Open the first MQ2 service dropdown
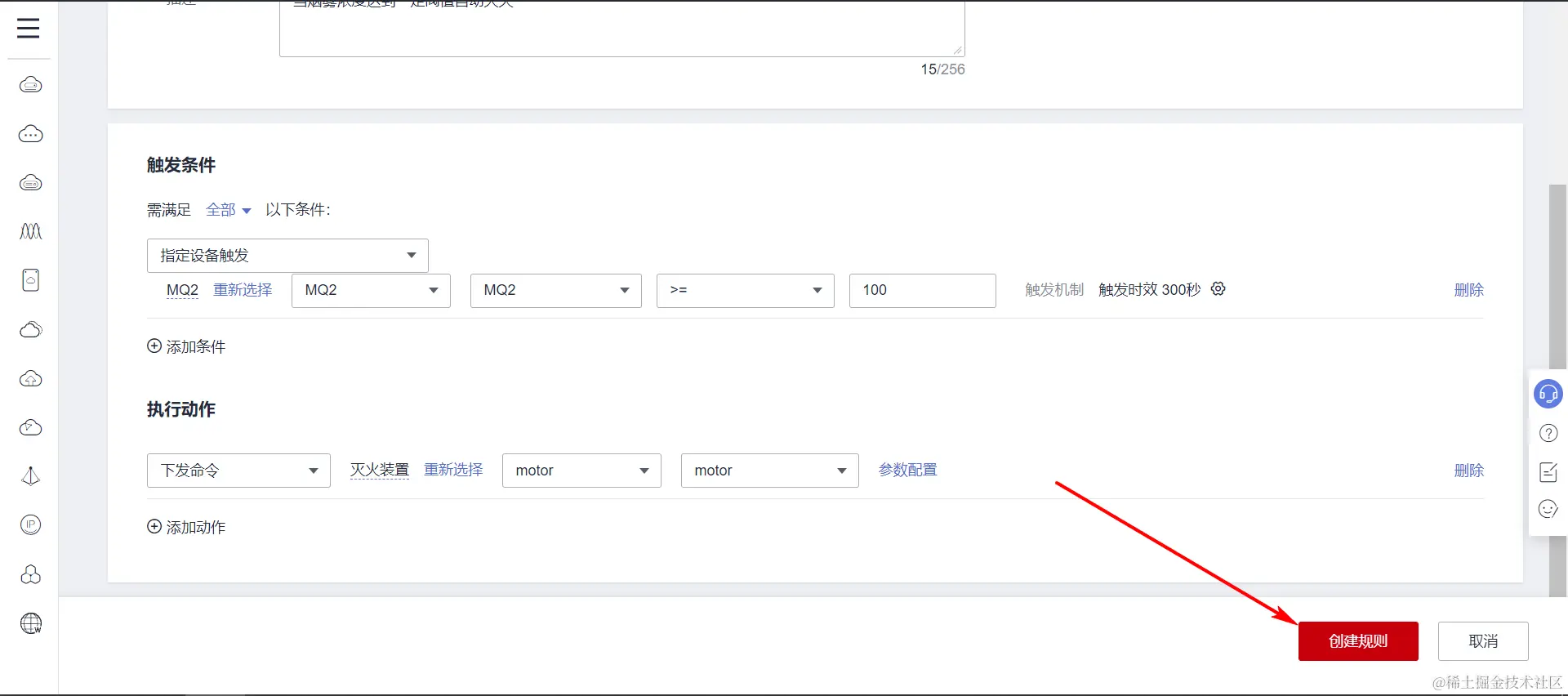The image size is (1568, 696). (371, 290)
